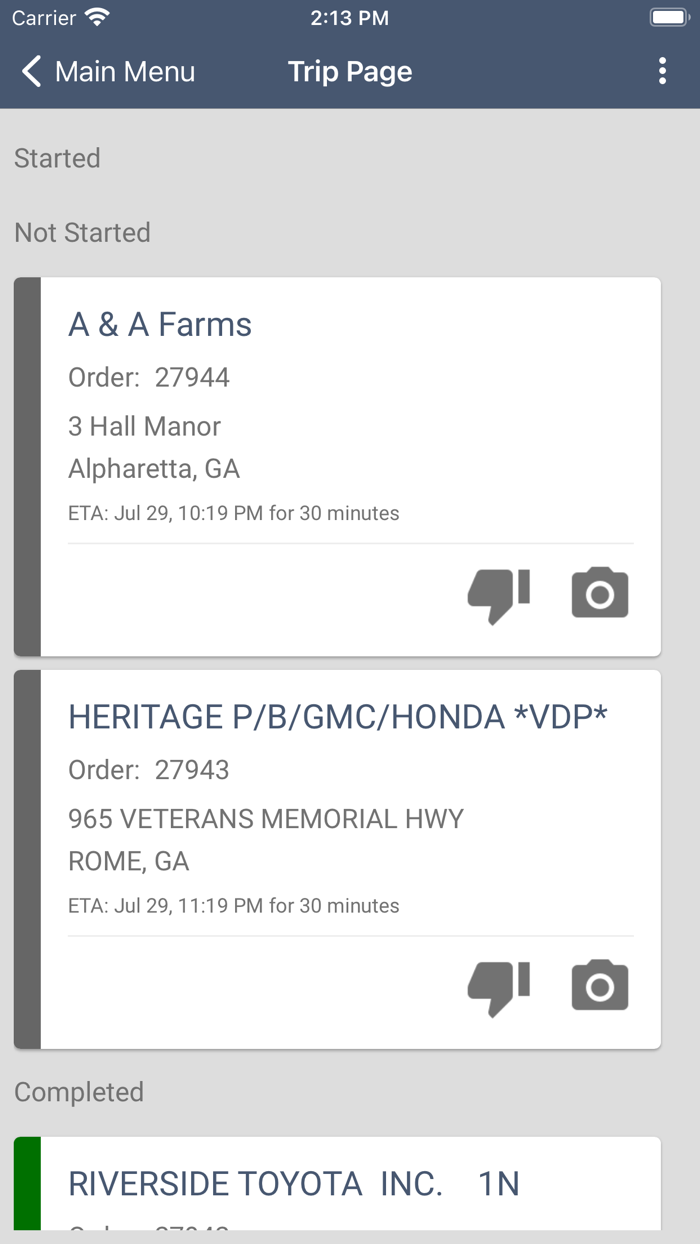
Task: Collapse the Not Started section
Action: 82,232
